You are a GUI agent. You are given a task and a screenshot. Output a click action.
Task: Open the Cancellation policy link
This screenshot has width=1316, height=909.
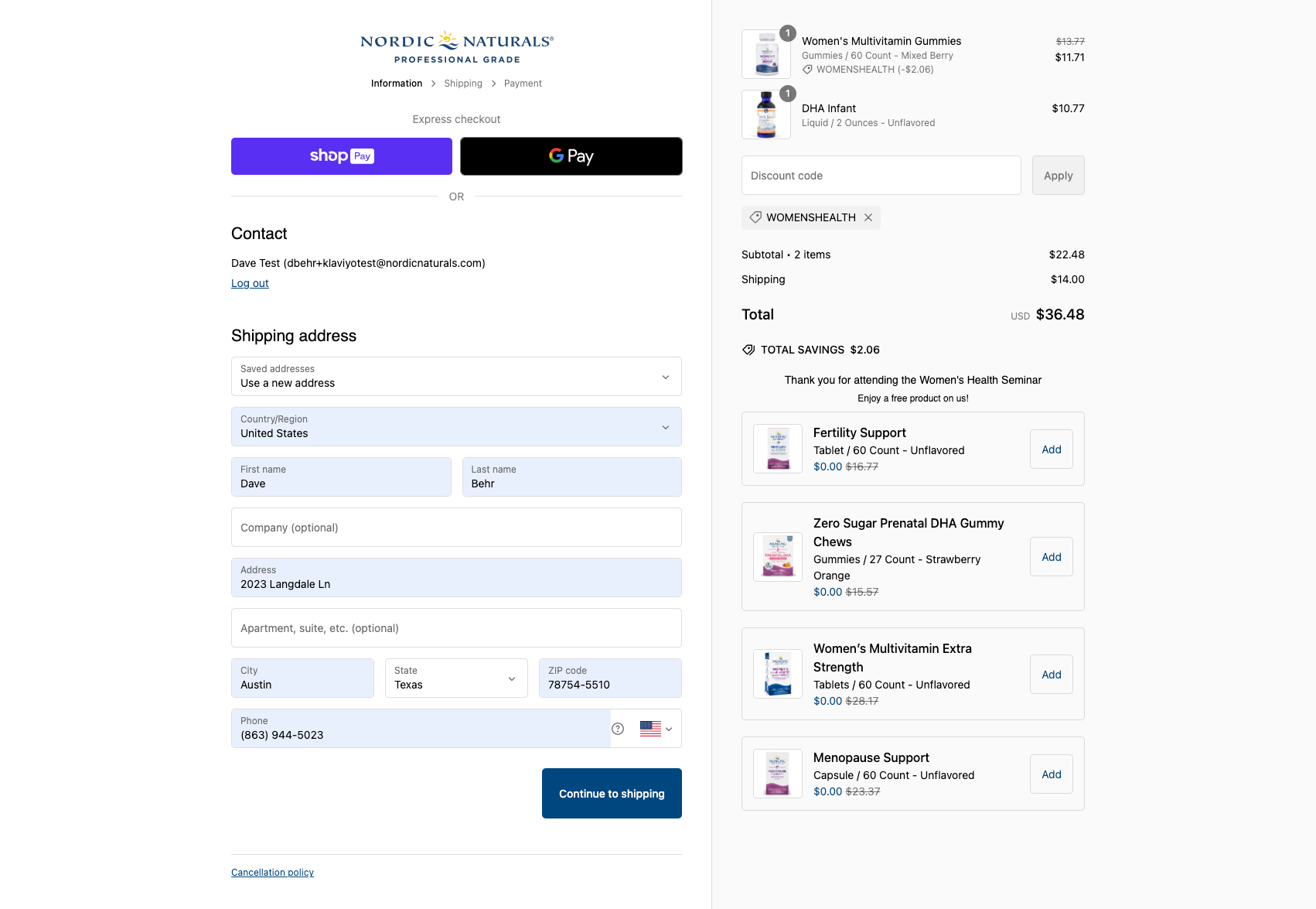coord(272,873)
